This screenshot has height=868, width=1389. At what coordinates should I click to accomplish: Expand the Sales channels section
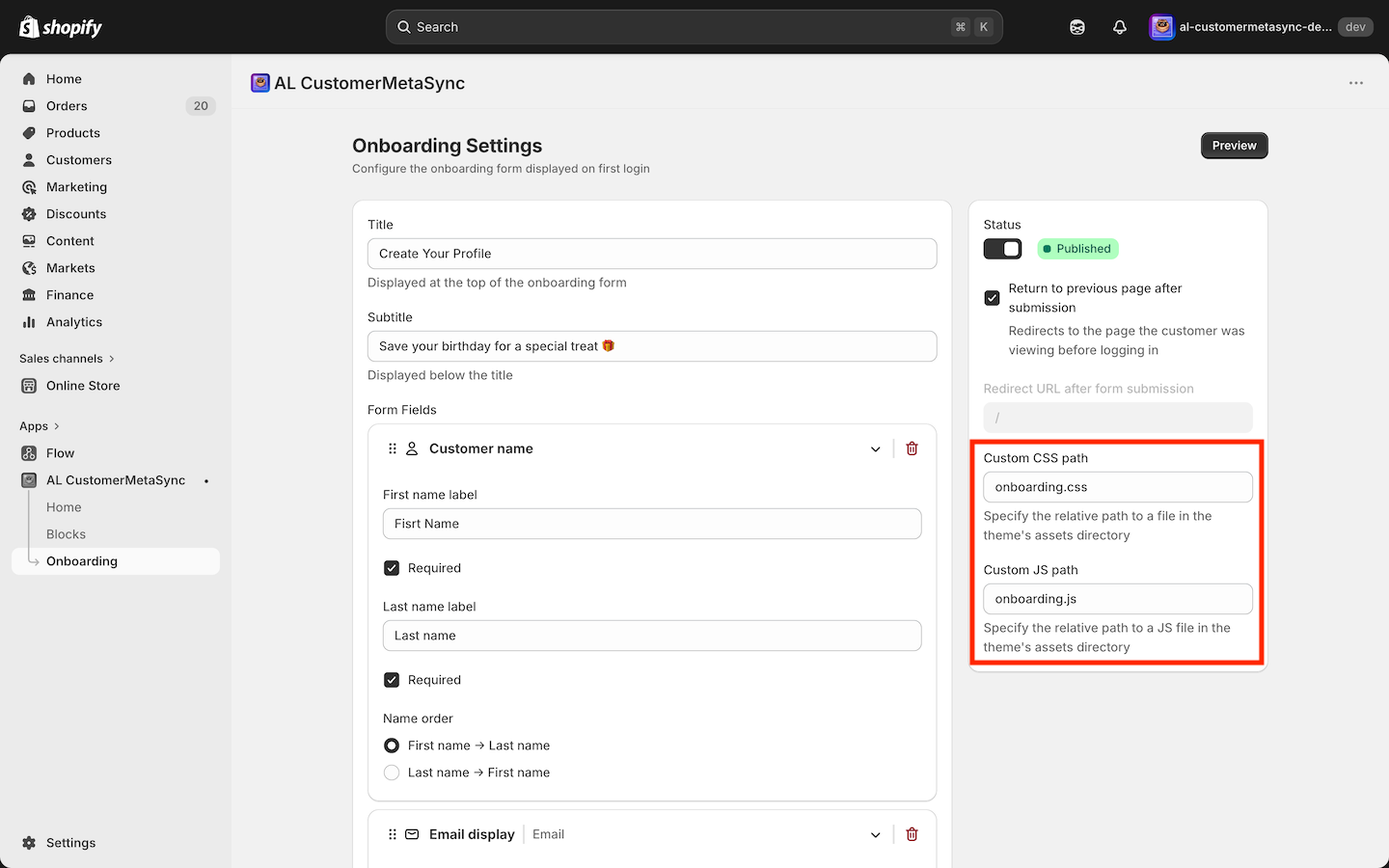tap(68, 359)
